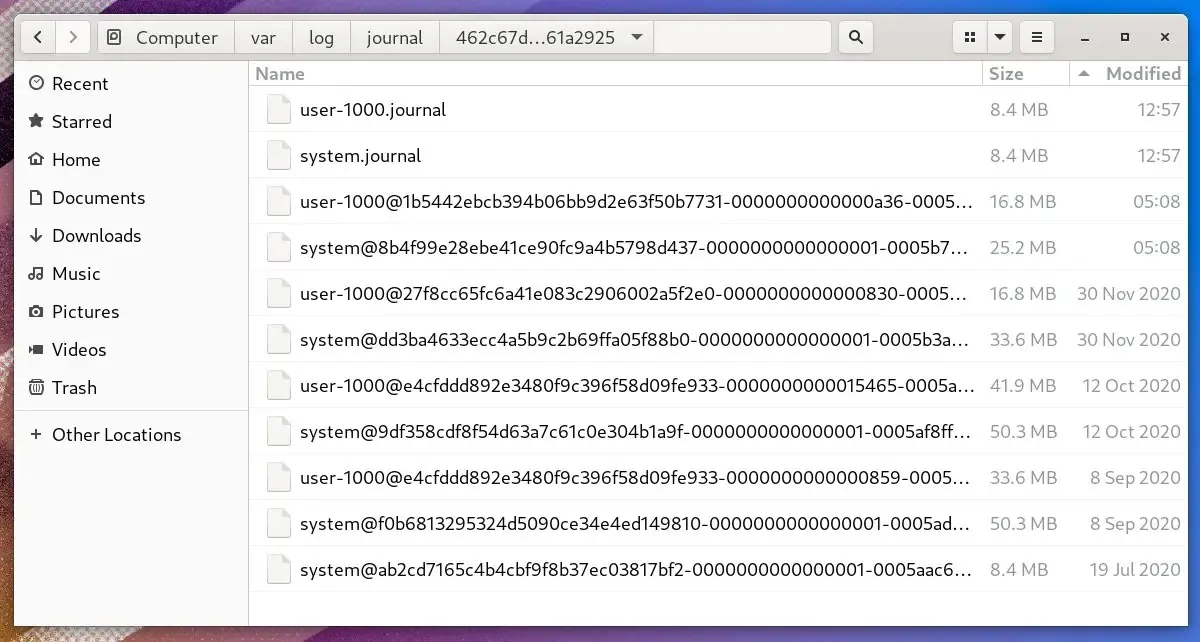Click the 25.2 MB size cell

pyautogui.click(x=1022, y=248)
